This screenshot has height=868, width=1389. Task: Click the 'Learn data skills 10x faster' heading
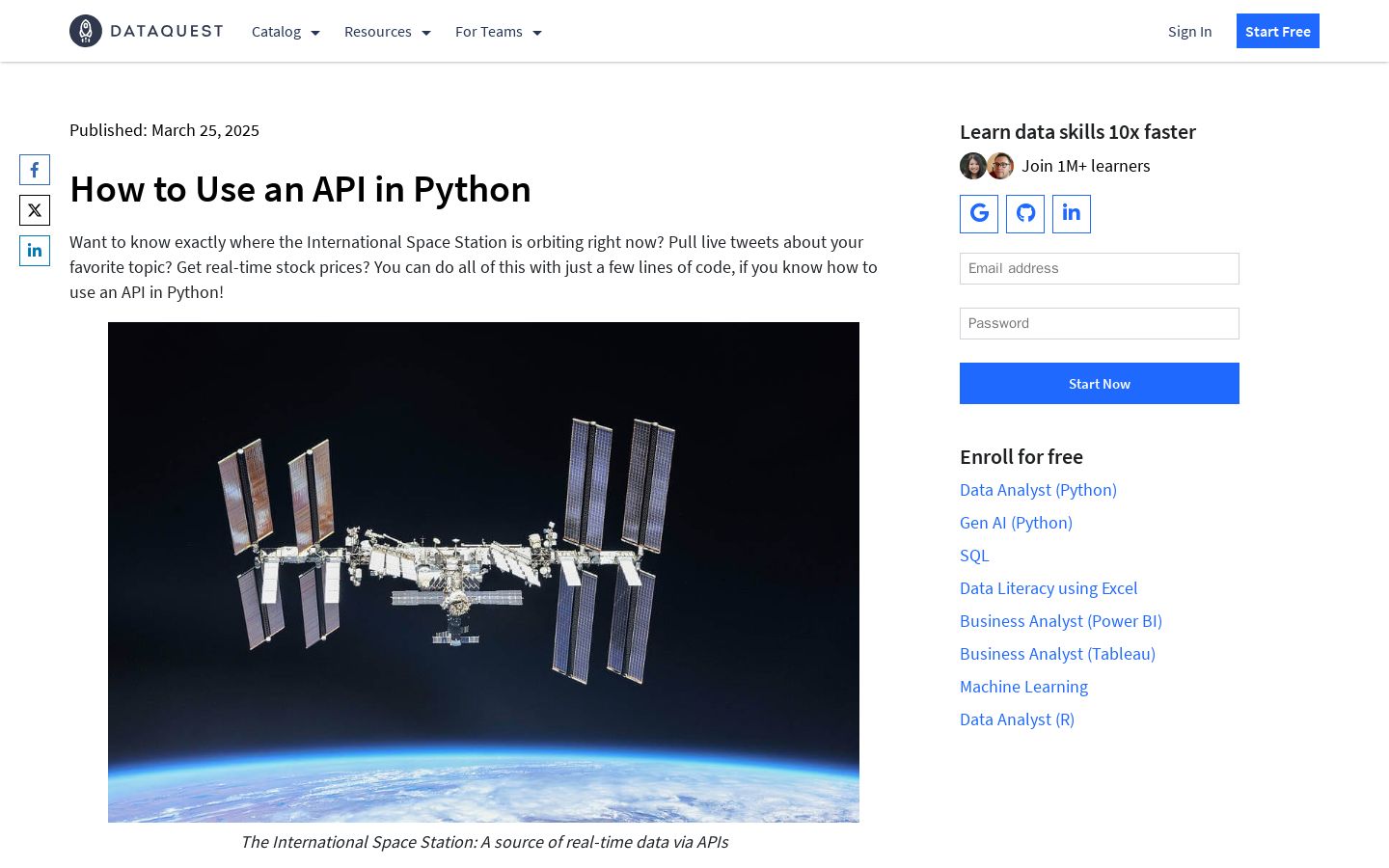[1077, 132]
